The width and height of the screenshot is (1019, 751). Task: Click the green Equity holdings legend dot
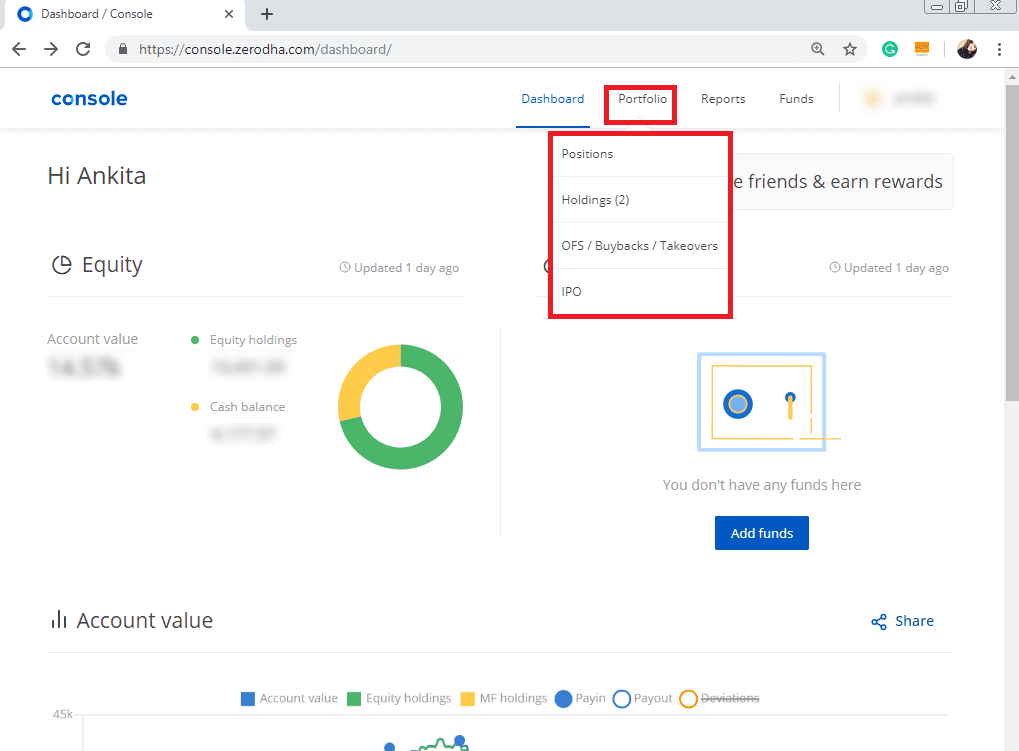[x=194, y=340]
